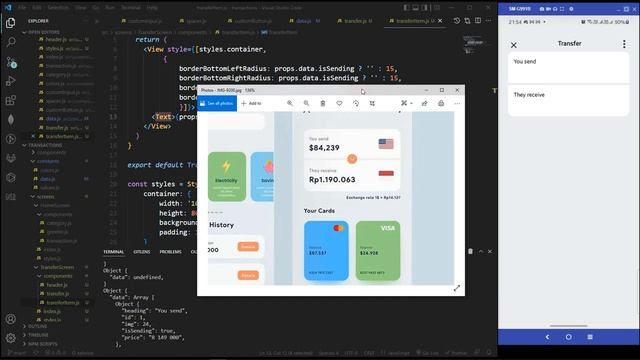Click the blue Mastercard card in photo
This screenshot has height=360, width=640.
tap(326, 250)
